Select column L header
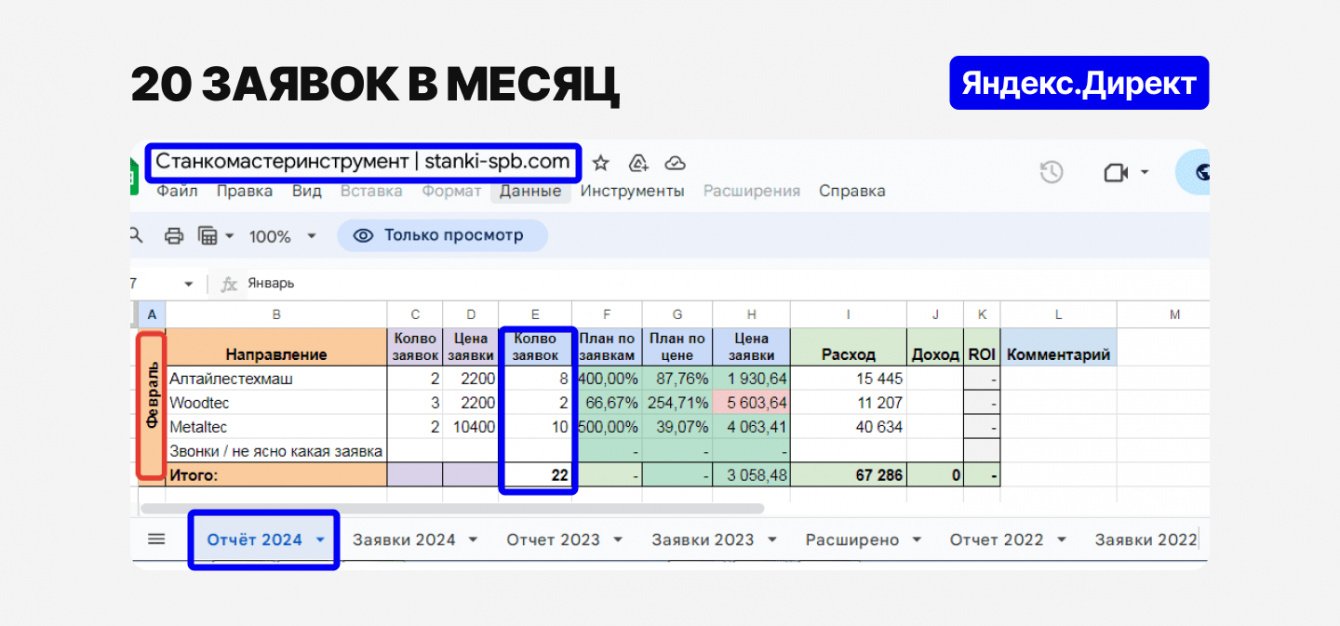 [x=1059, y=315]
